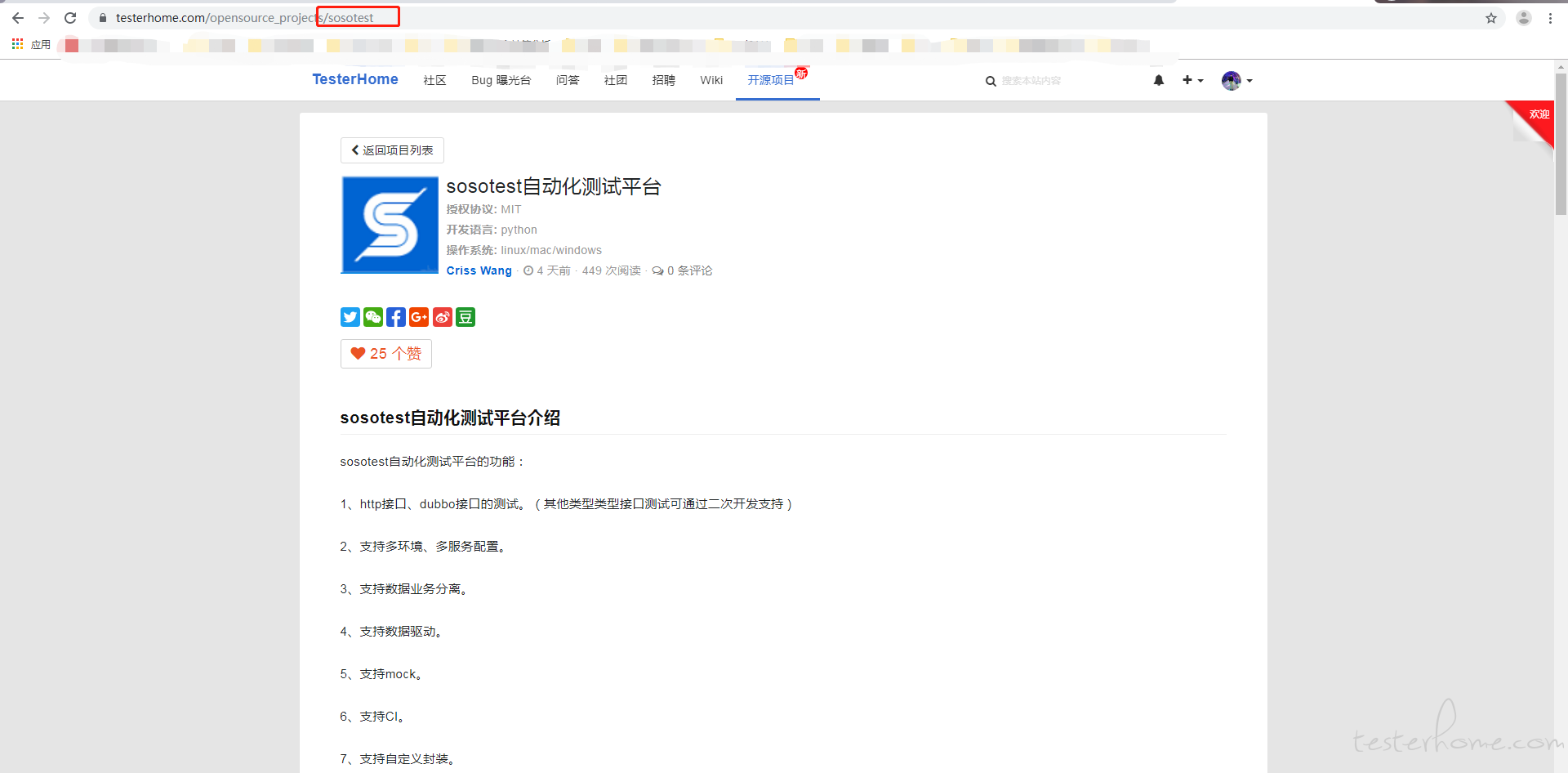Open Chrome's three-dot menu

1550,18
